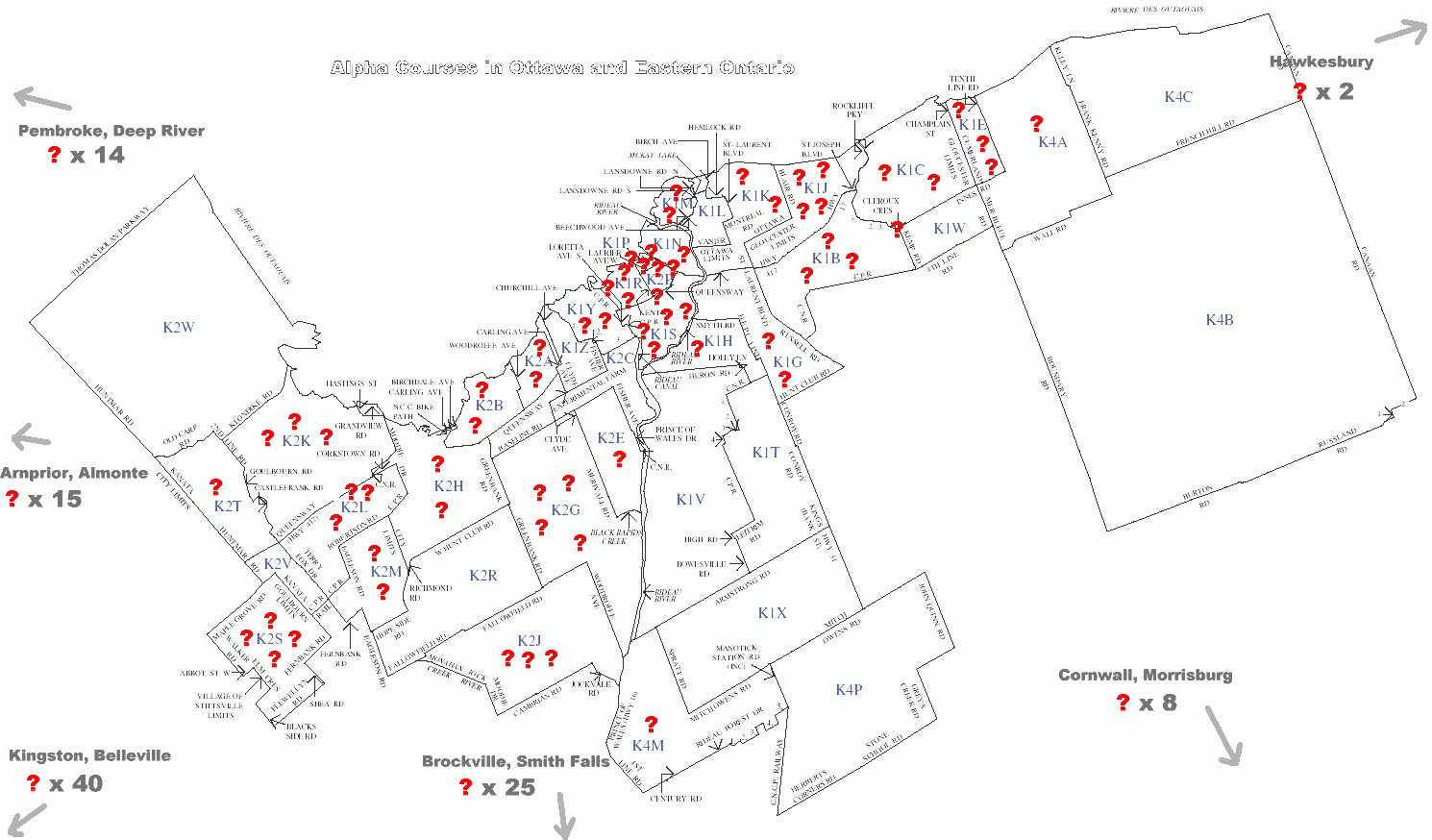Click the K4A postal code label
Viewport: 1432px width, 840px height.
click(1053, 141)
